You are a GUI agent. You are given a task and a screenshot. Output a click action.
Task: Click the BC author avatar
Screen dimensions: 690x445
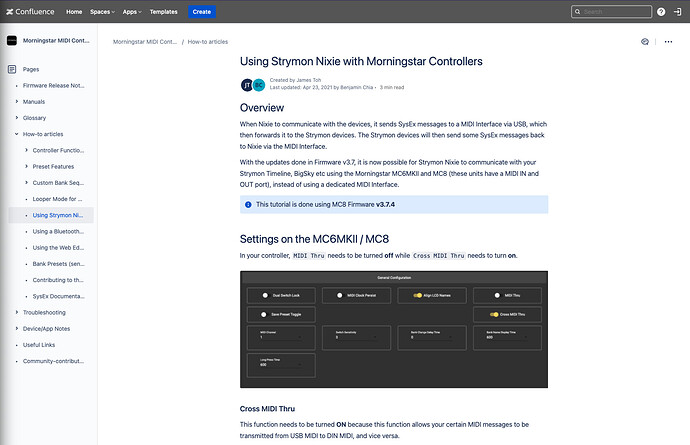tap(259, 85)
